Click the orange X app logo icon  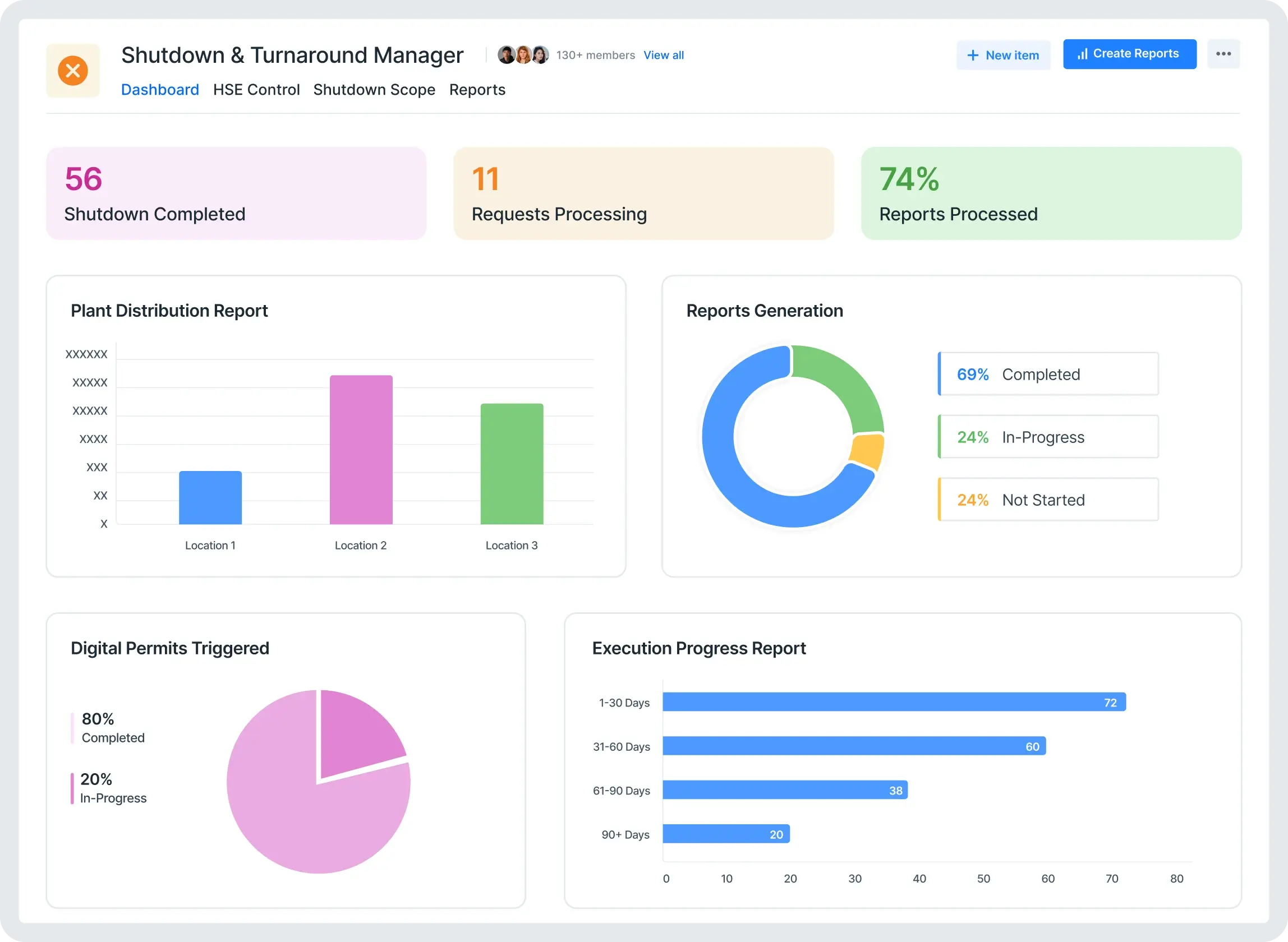73,71
